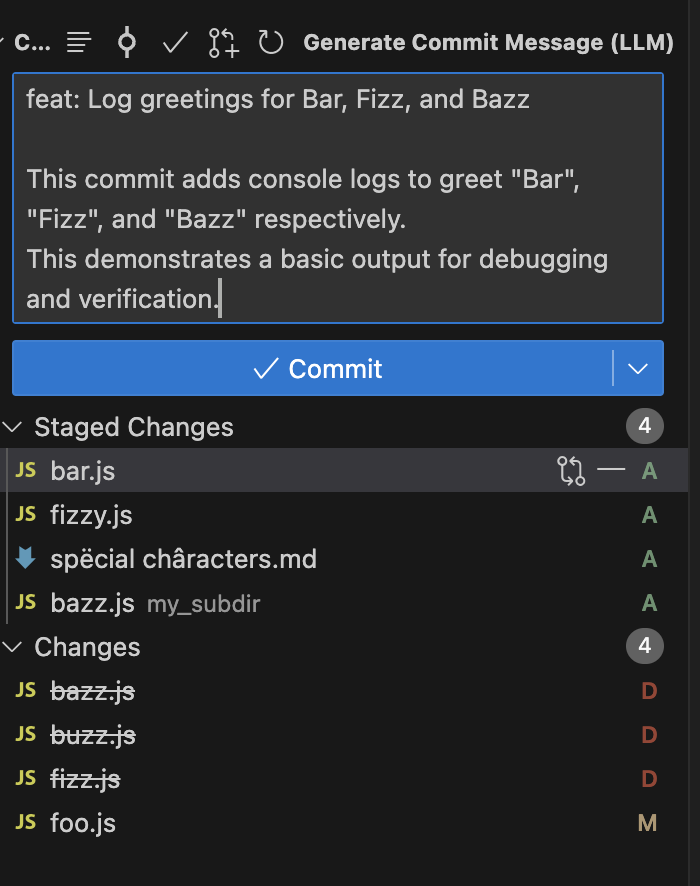Viewport: 700px width, 886px height.
Task: Click the JS icon beside bazz.js in my_subdir
Action: pyautogui.click(x=24, y=603)
